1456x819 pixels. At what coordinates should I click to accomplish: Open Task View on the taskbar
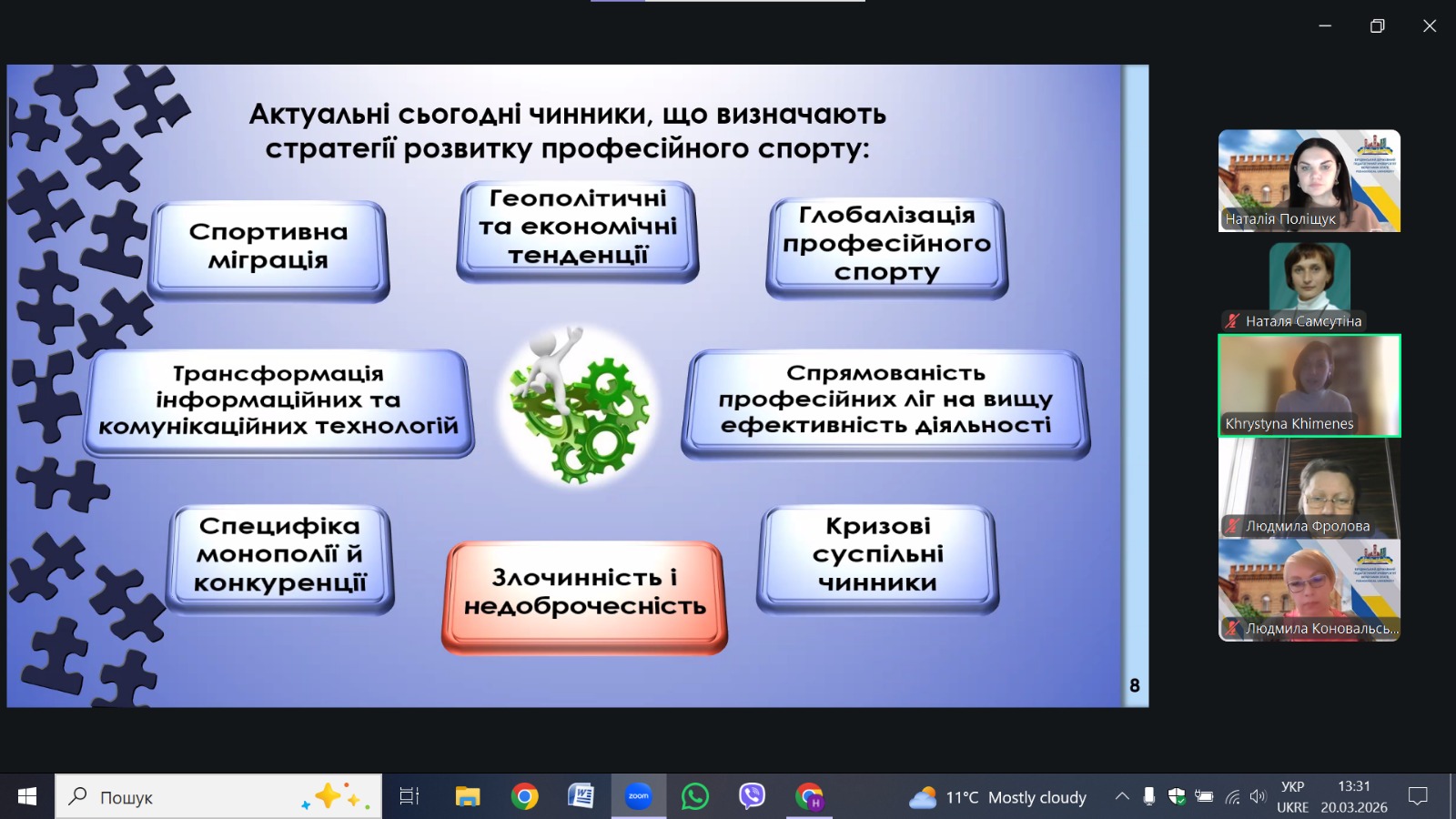(409, 796)
